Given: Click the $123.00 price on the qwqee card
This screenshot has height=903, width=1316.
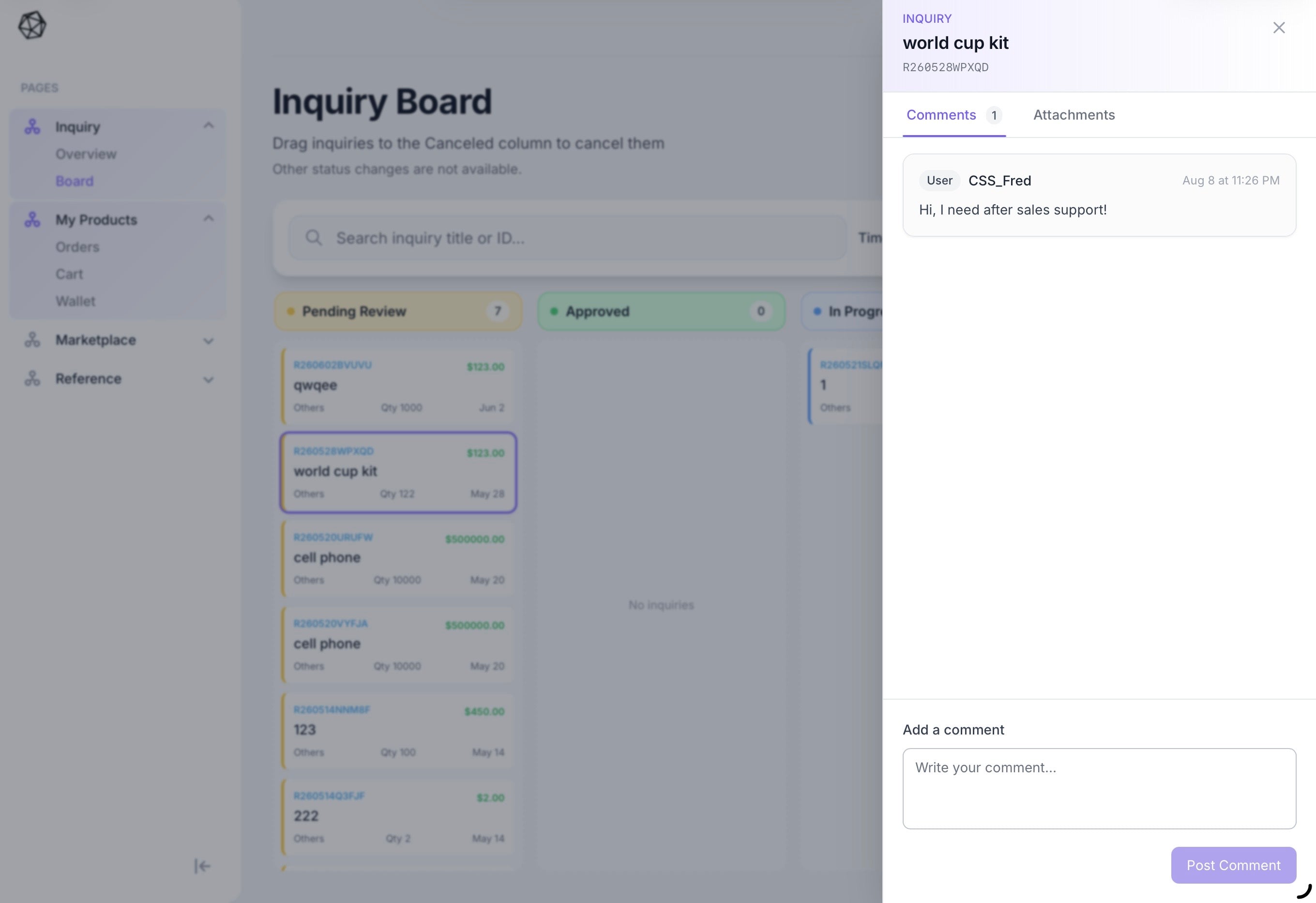Looking at the screenshot, I should (485, 367).
